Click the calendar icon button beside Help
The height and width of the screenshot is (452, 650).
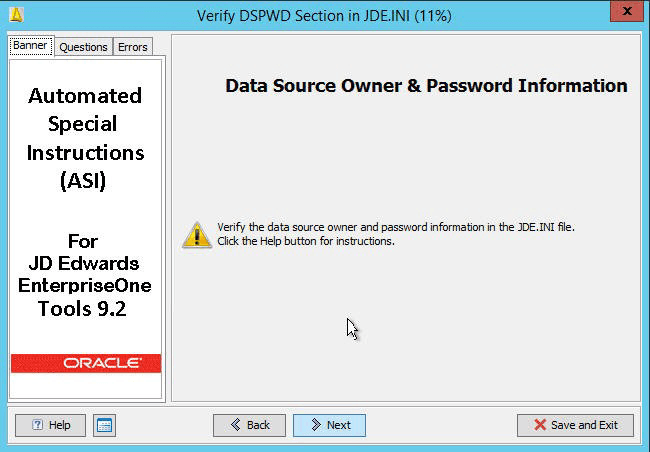point(104,425)
